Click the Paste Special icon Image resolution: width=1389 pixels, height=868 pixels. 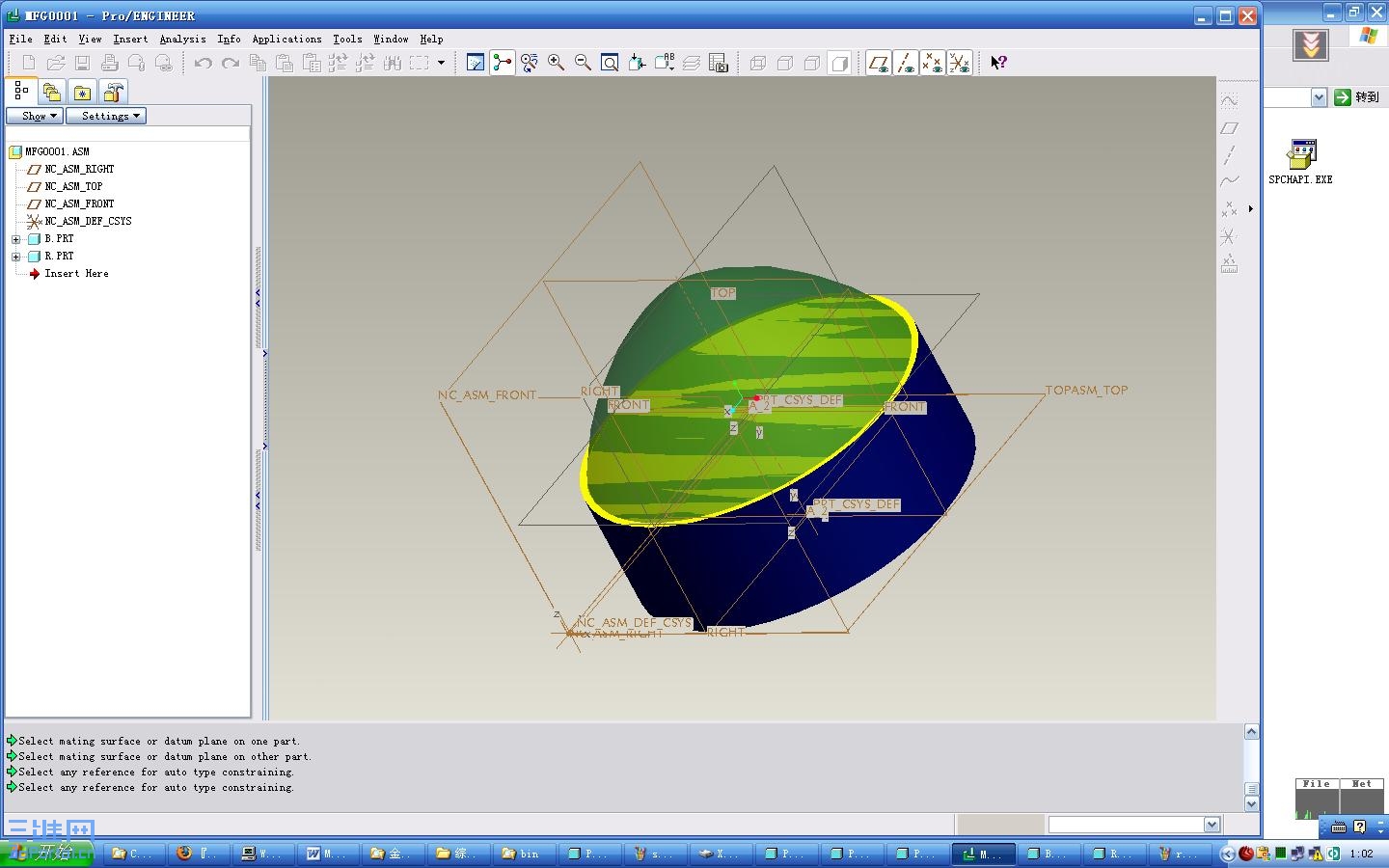click(x=312, y=63)
